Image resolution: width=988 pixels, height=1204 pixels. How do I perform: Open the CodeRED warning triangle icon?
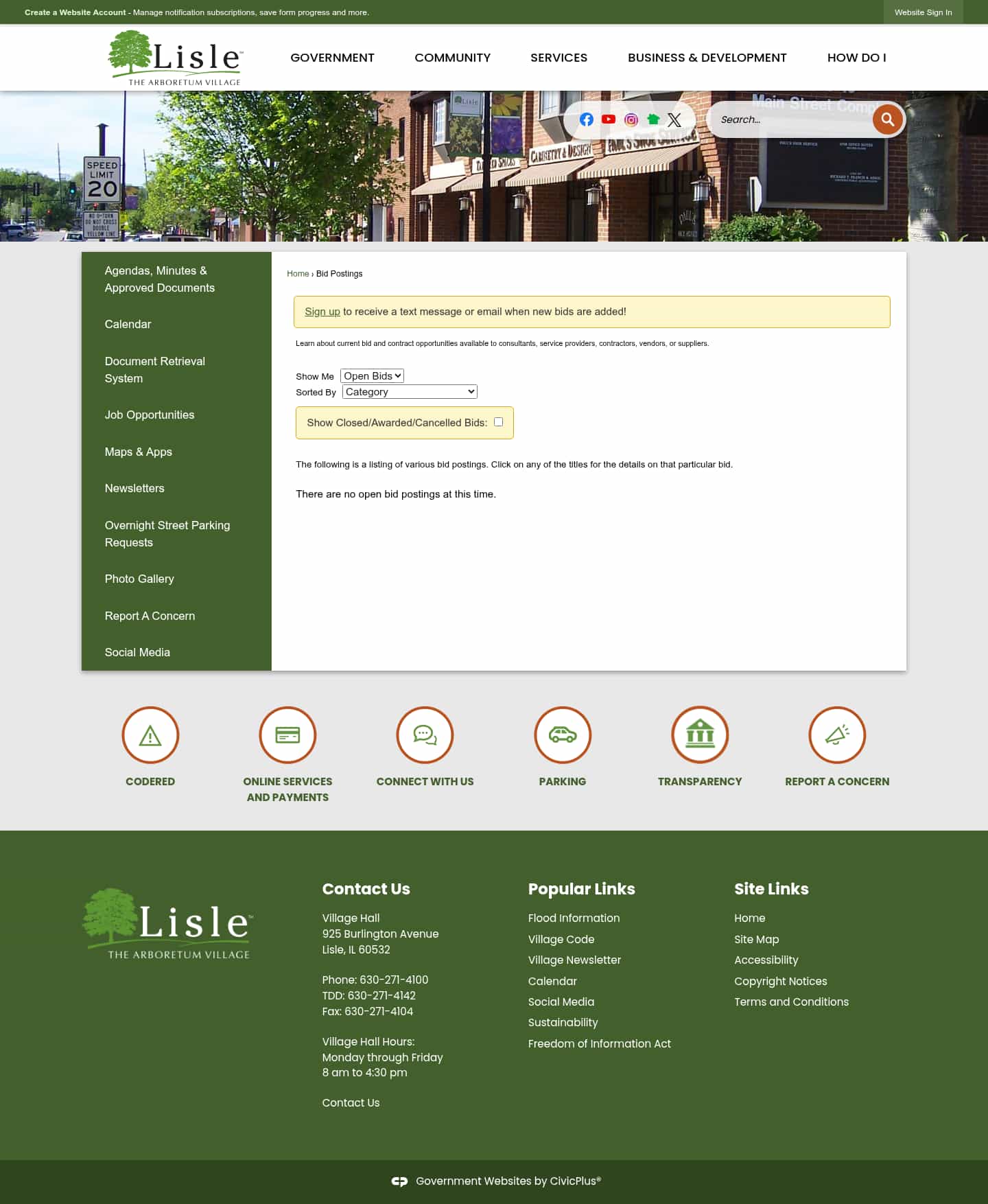[150, 734]
